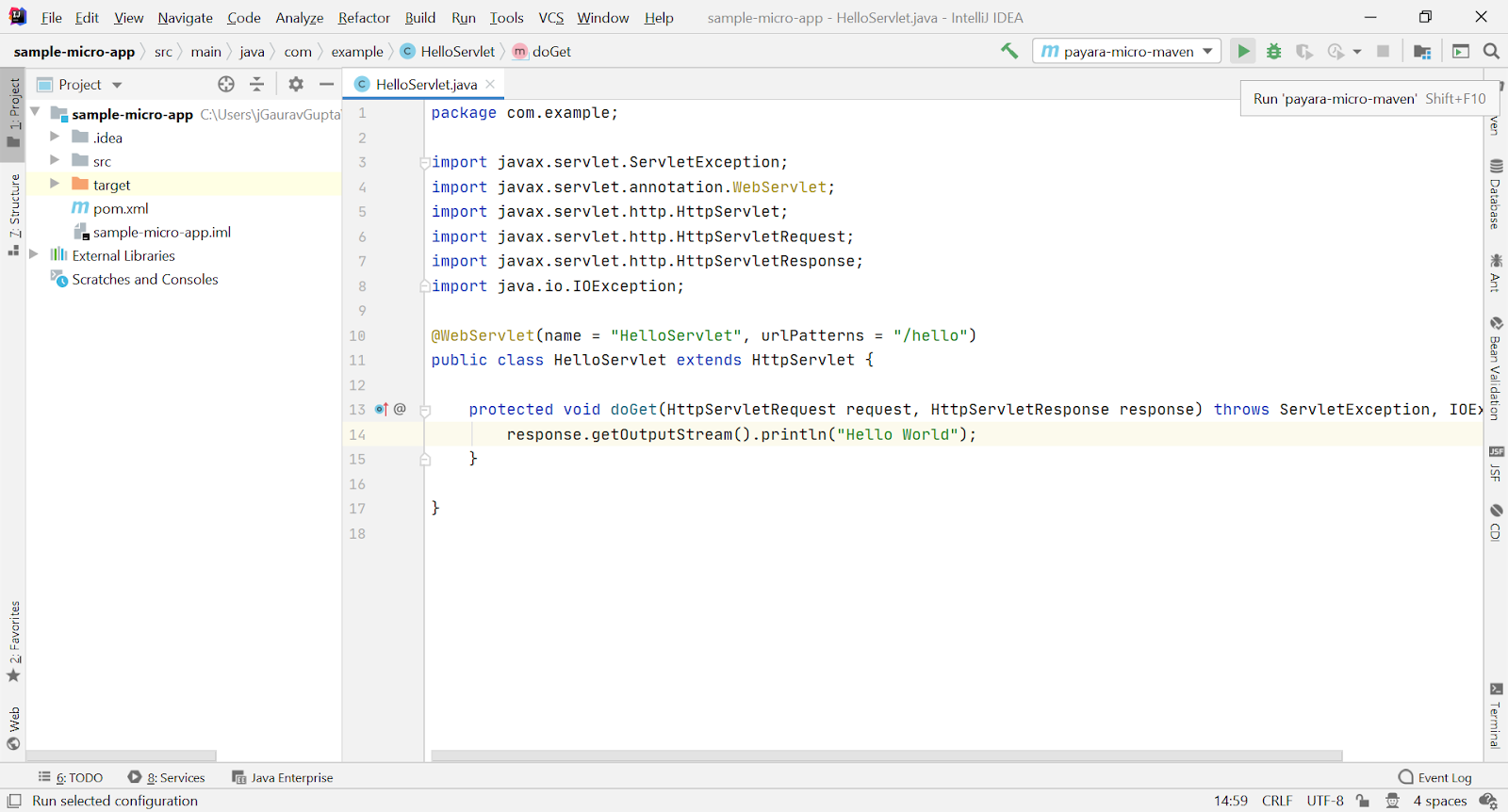Open Bean Validation side panel
The width and height of the screenshot is (1508, 812).
click(1496, 368)
